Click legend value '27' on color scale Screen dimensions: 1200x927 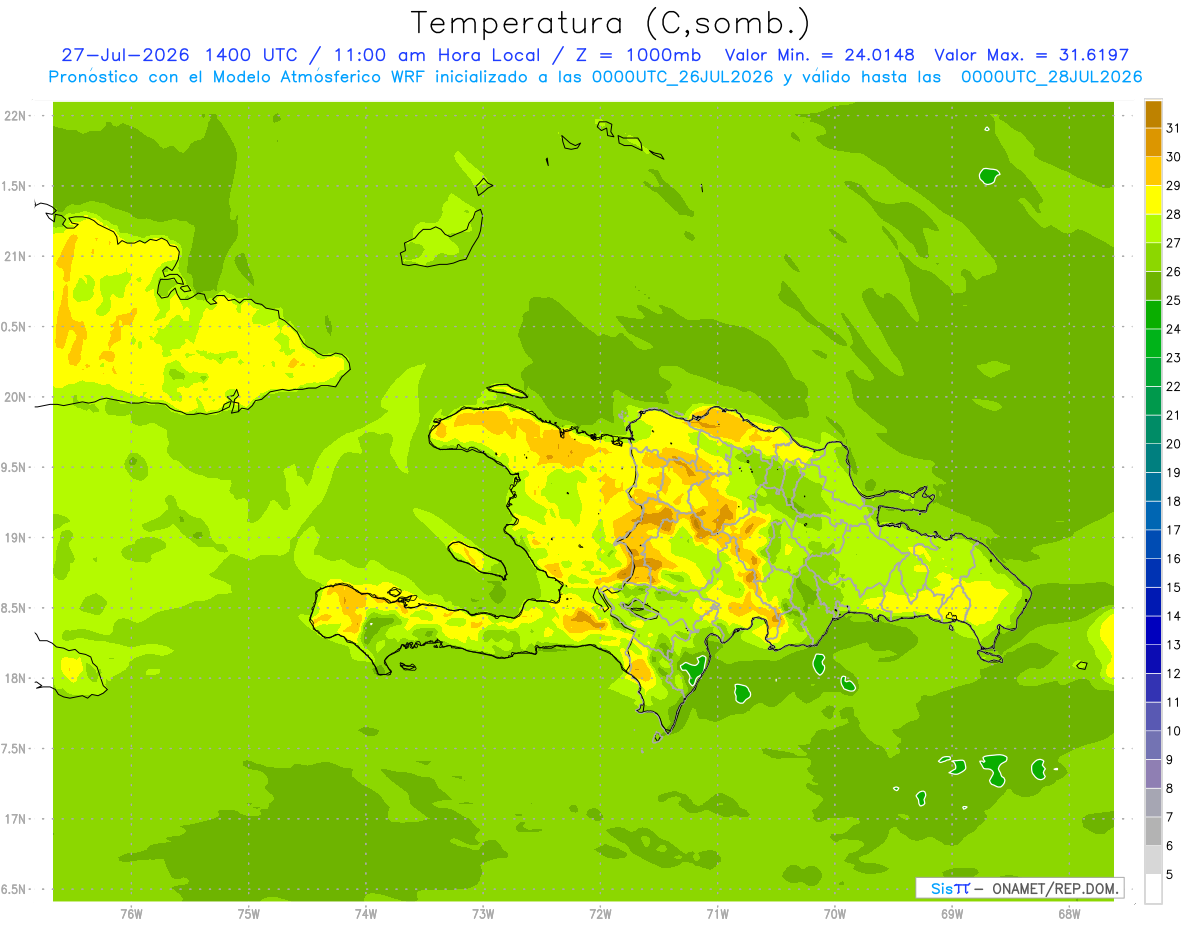click(x=1173, y=243)
